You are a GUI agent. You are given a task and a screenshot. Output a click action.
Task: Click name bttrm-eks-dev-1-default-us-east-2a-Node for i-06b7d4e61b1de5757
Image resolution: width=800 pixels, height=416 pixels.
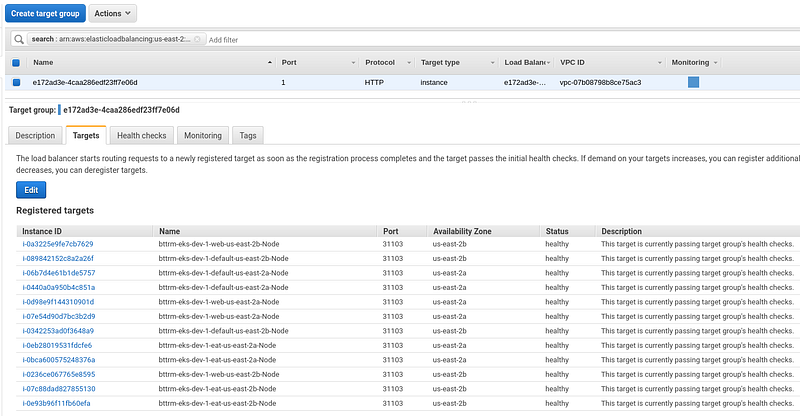[223, 273]
